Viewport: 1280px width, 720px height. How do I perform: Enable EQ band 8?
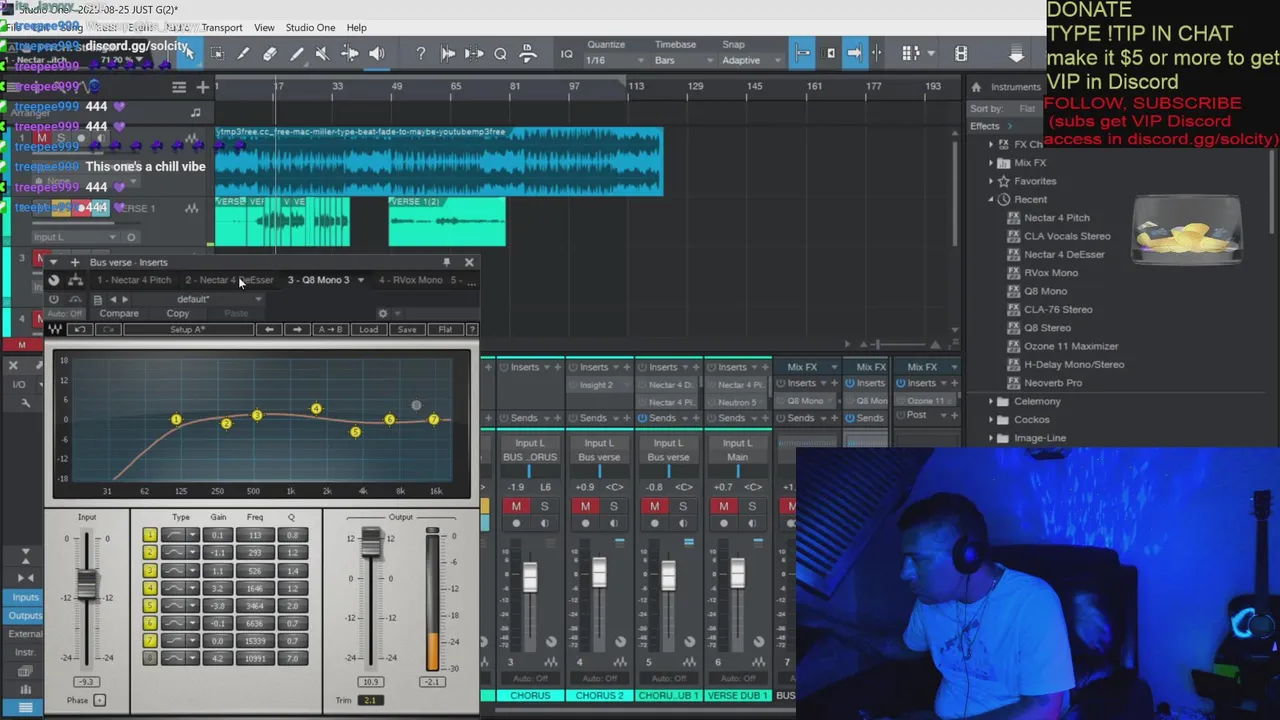[150, 658]
